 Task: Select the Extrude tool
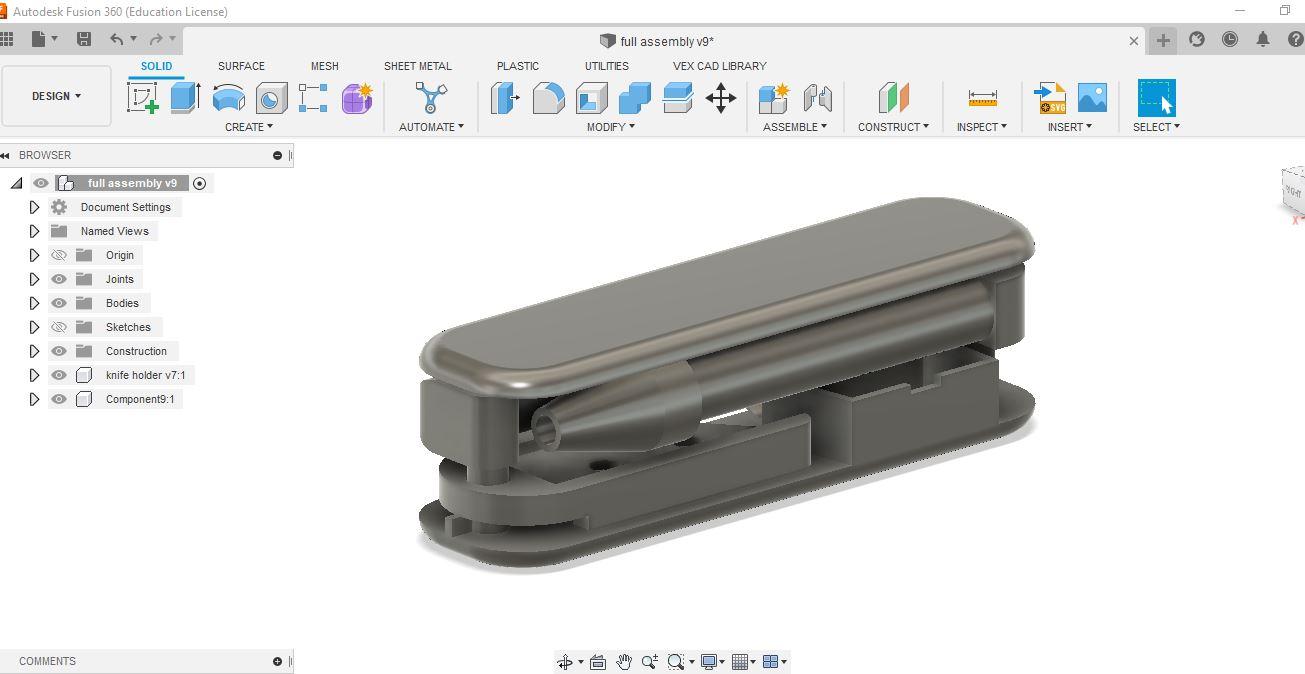point(185,98)
